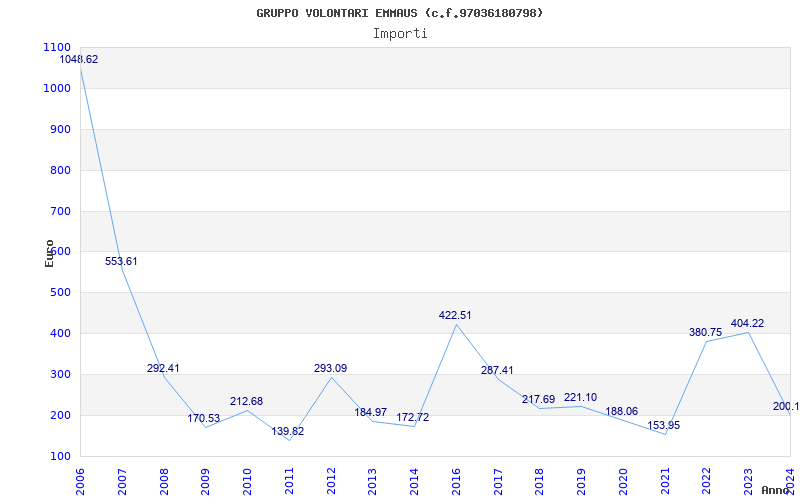This screenshot has height=500, width=800.
Task: Click the 292.41 value label
Action: coord(163,368)
